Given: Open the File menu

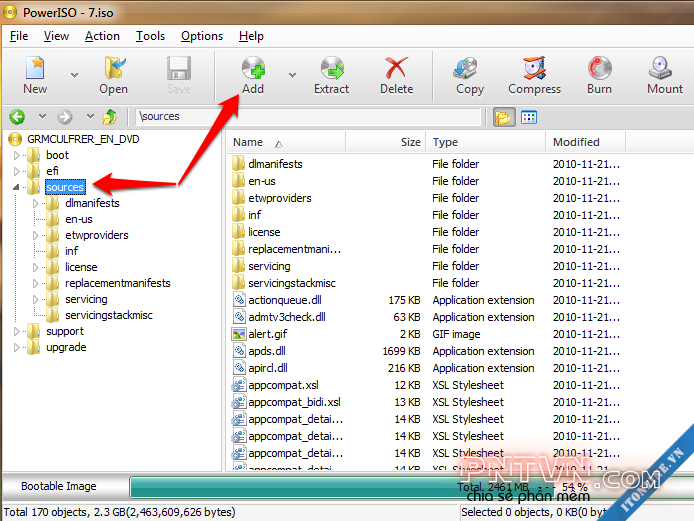Looking at the screenshot, I should point(19,36).
